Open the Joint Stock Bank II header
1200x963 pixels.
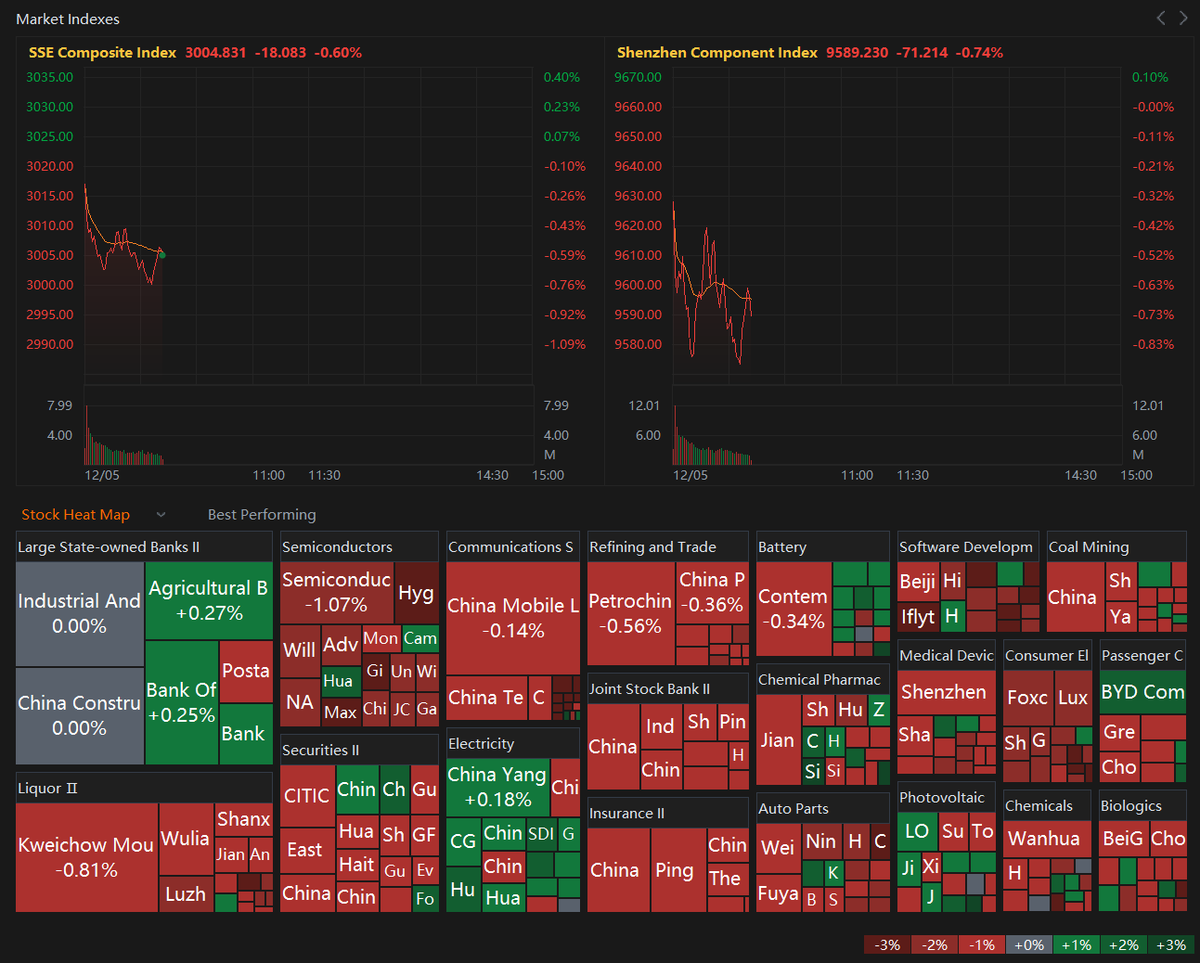pos(667,689)
